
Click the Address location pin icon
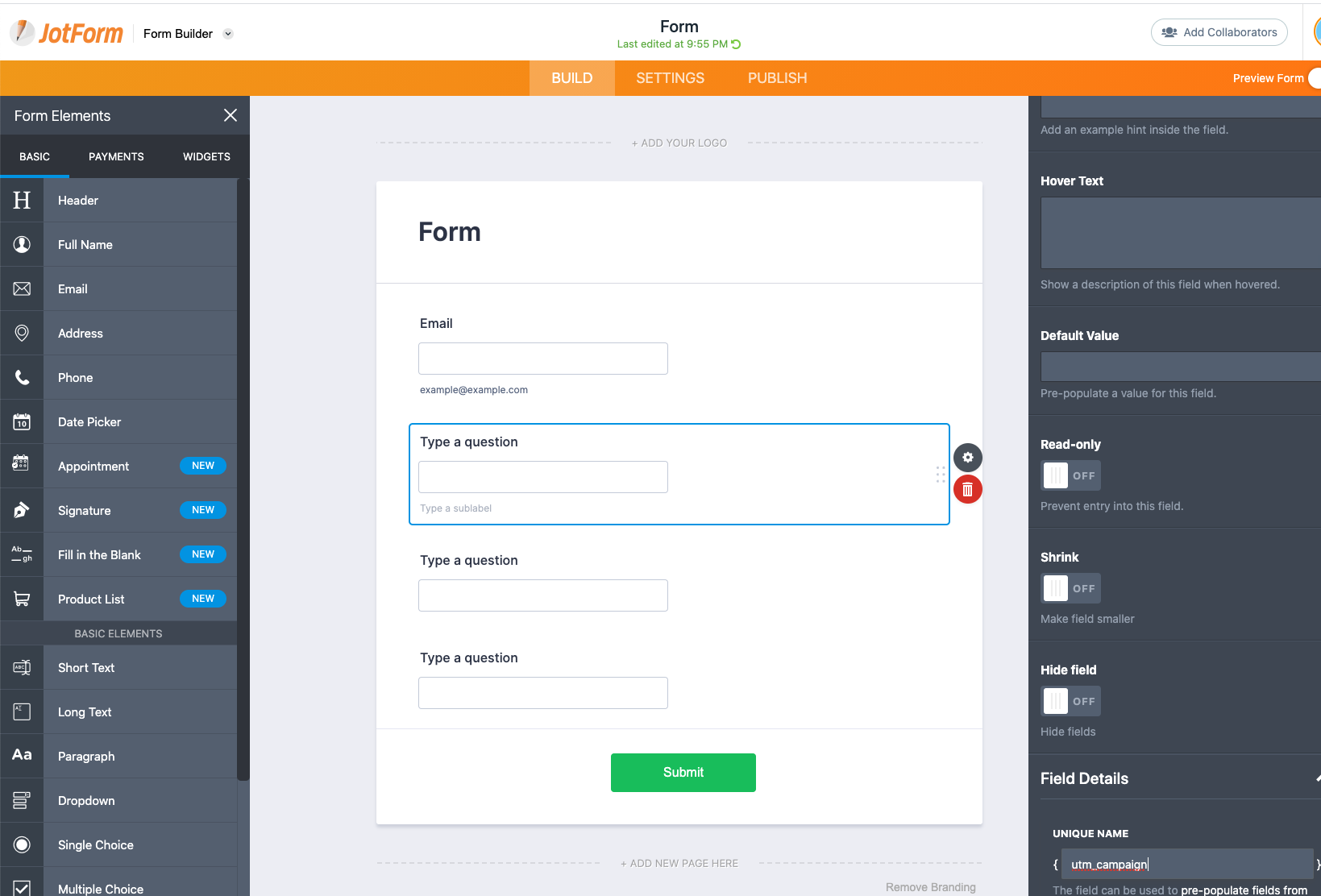(22, 334)
